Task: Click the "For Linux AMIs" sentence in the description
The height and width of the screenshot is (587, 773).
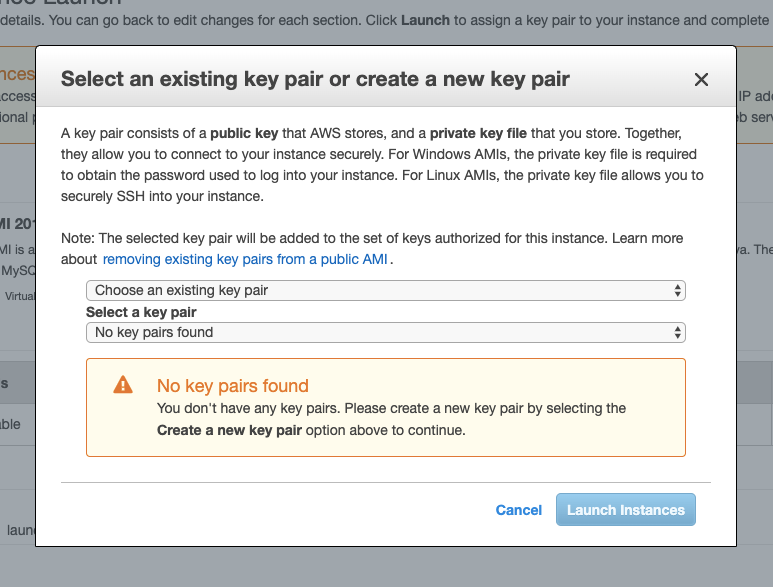Action: [x=560, y=175]
